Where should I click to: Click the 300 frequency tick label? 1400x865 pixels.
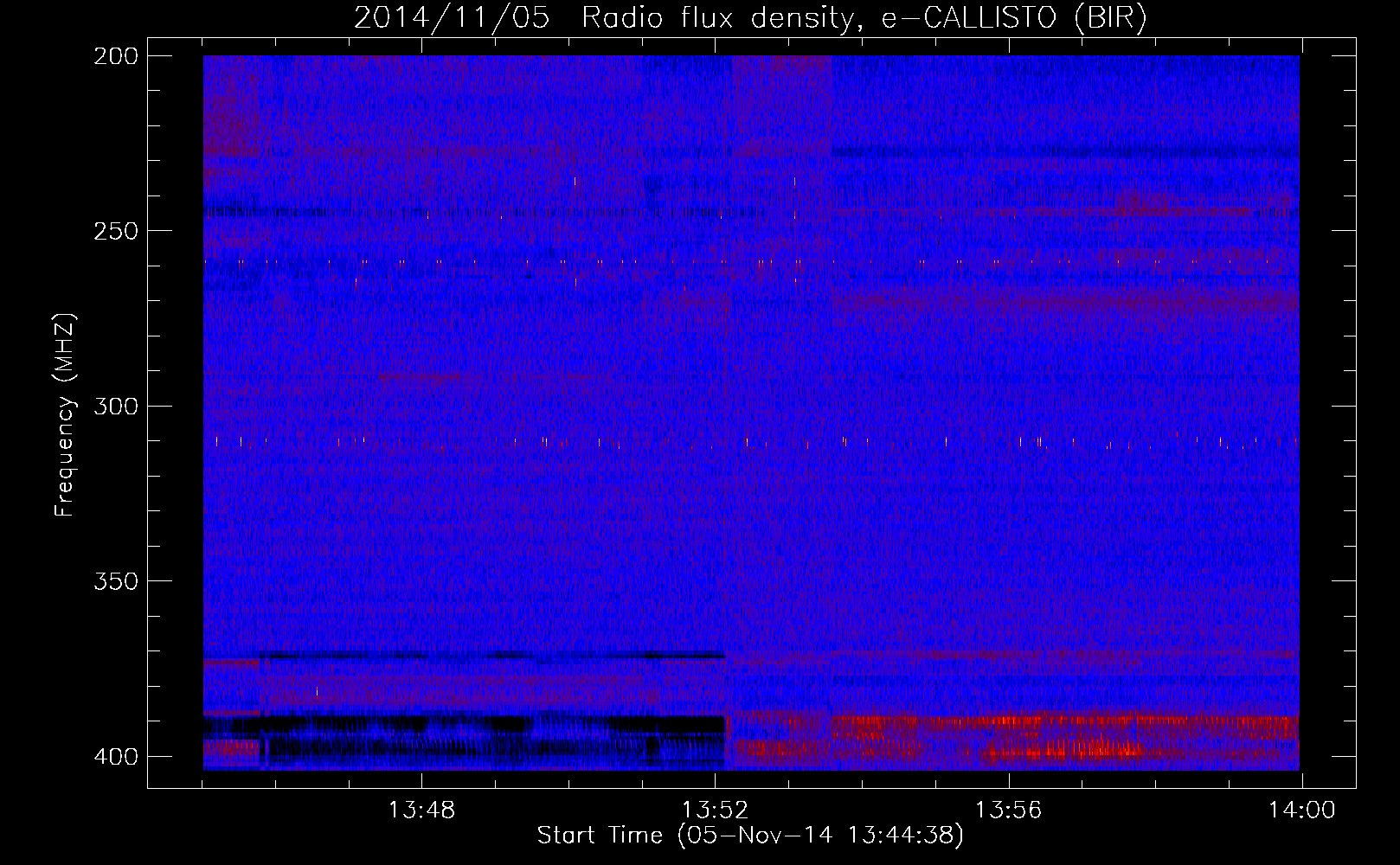click(x=115, y=406)
